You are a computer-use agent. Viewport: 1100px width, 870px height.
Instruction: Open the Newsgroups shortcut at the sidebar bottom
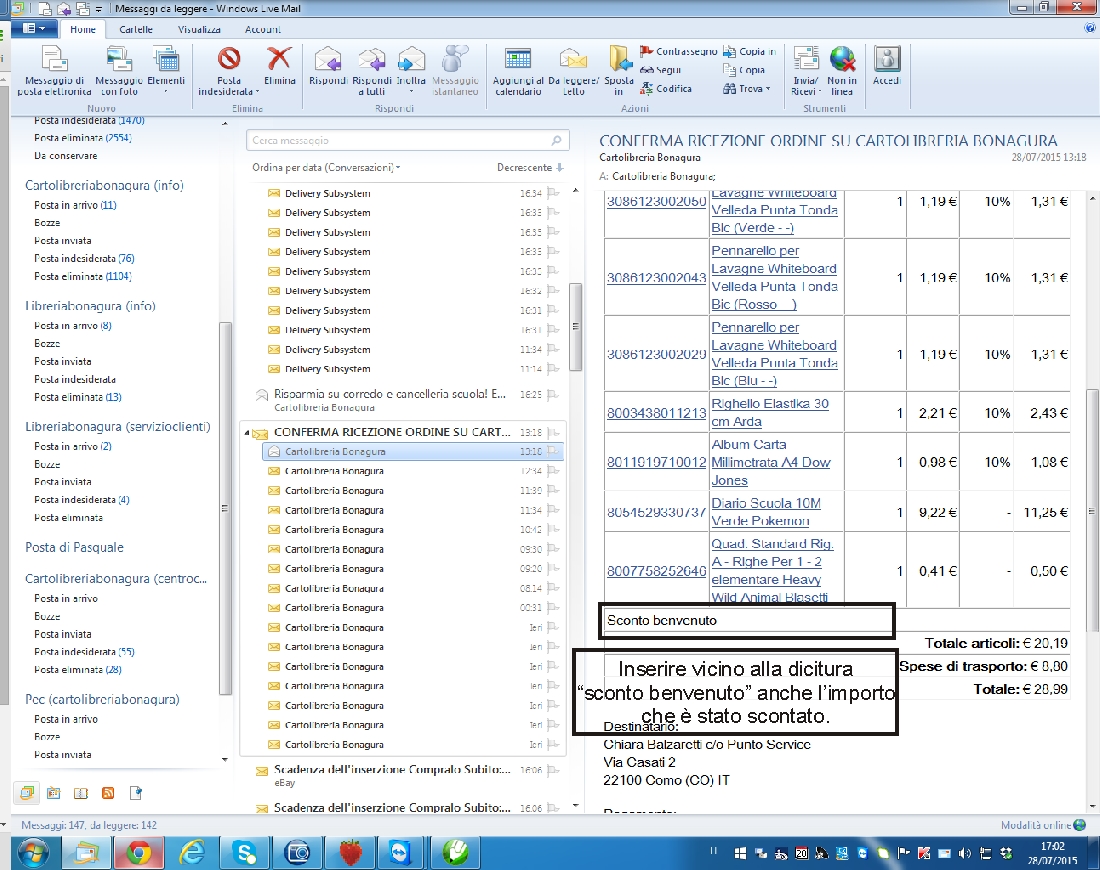pos(136,793)
